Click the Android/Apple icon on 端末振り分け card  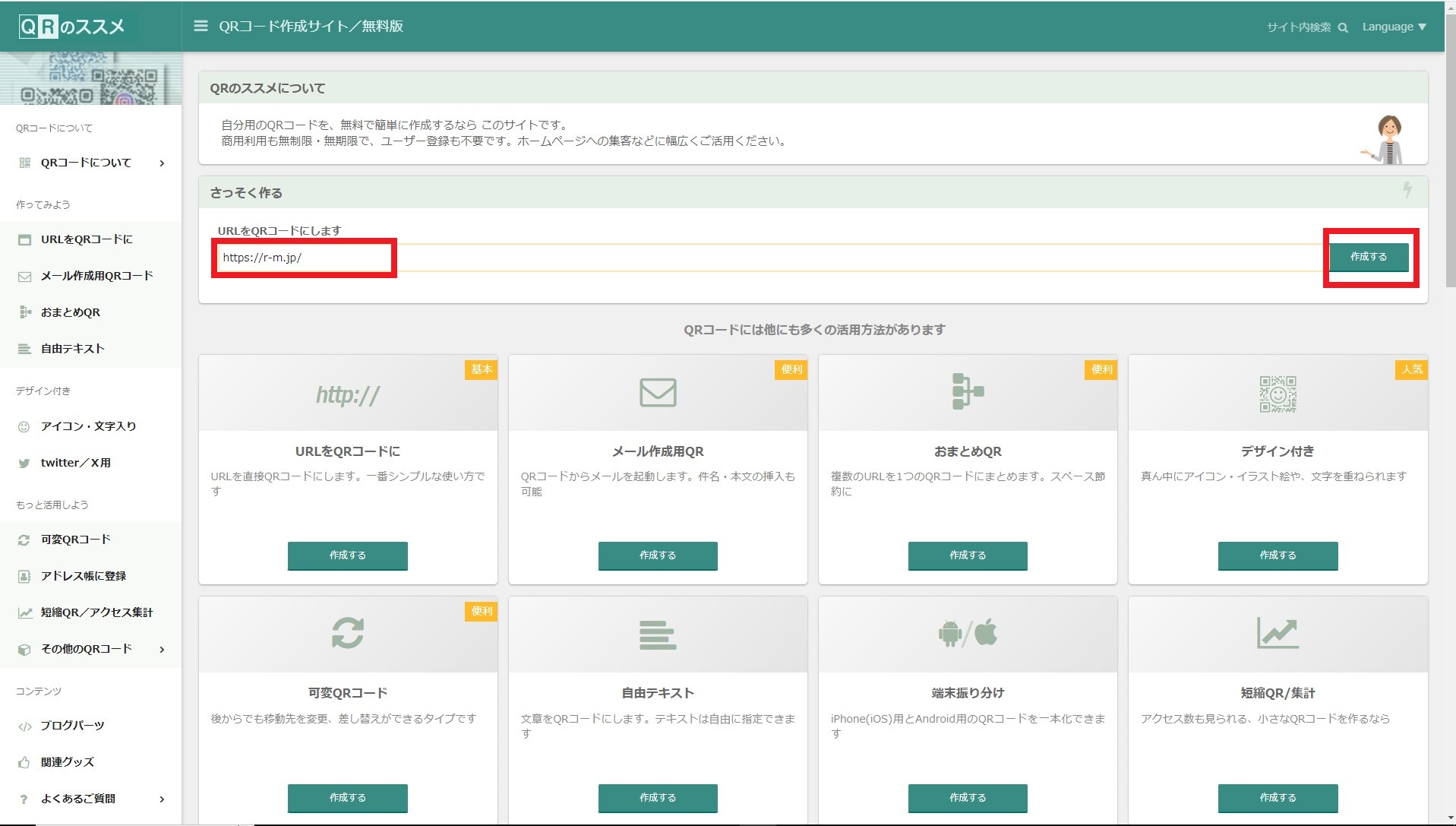tap(967, 633)
